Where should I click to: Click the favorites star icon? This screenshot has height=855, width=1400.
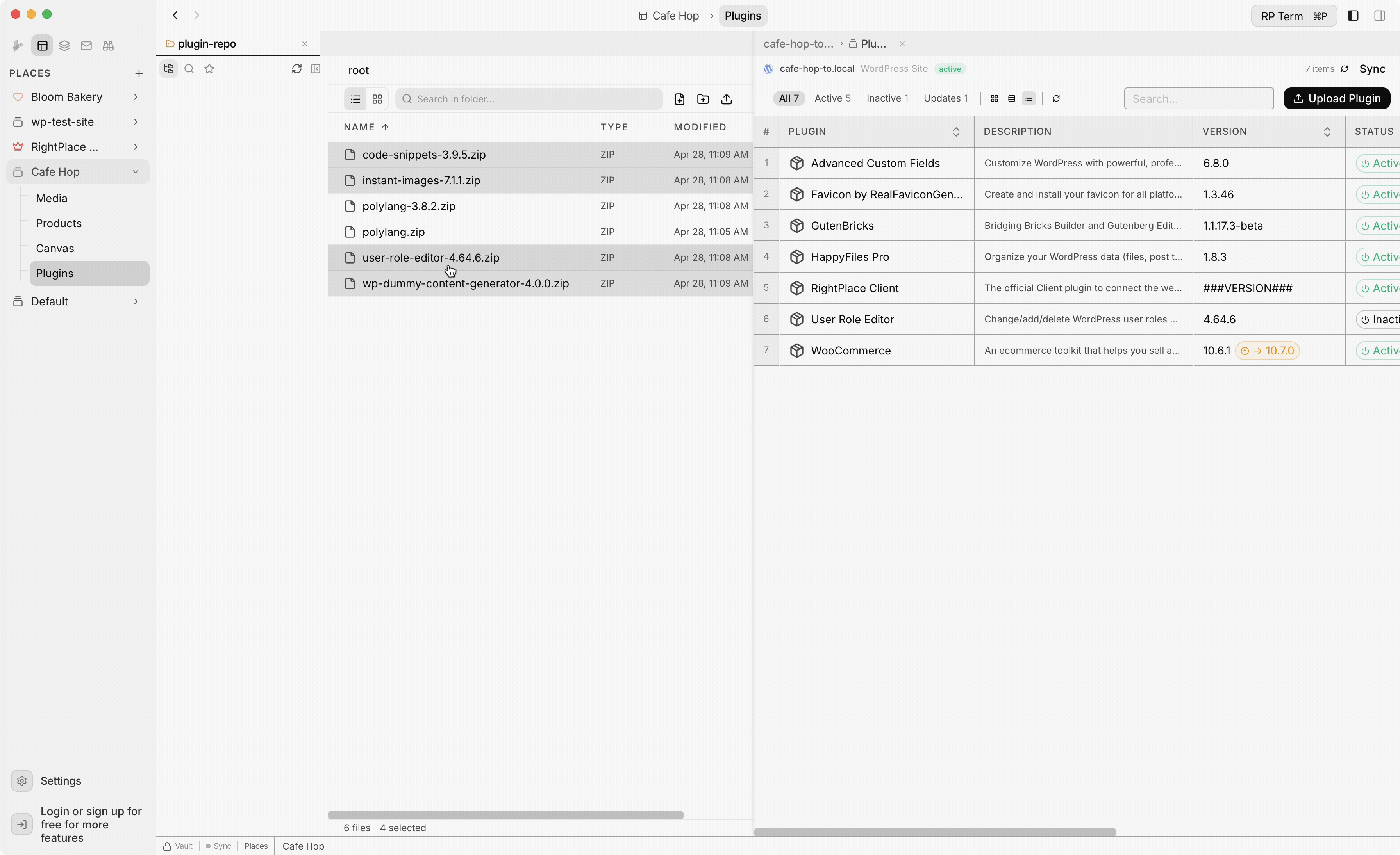click(210, 69)
